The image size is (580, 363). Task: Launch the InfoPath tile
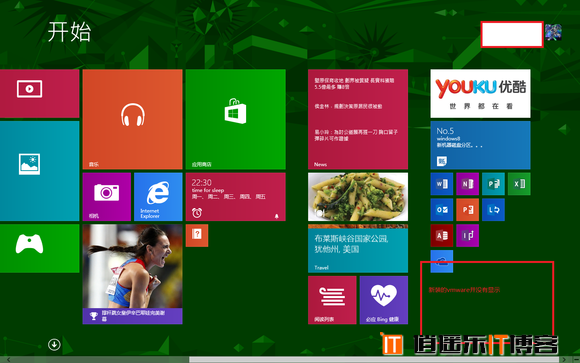tap(468, 235)
